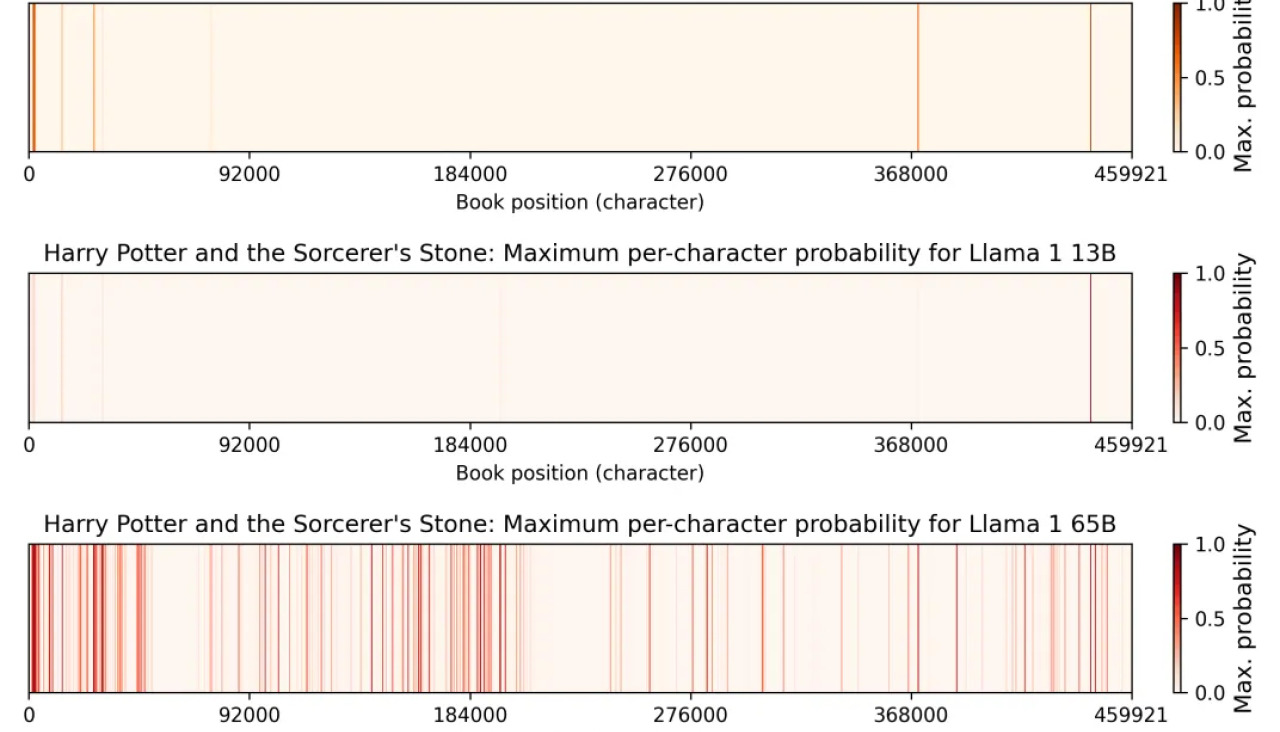
Task: Click the Llama 1 65B plot colorbar
Action: click(x=1178, y=618)
